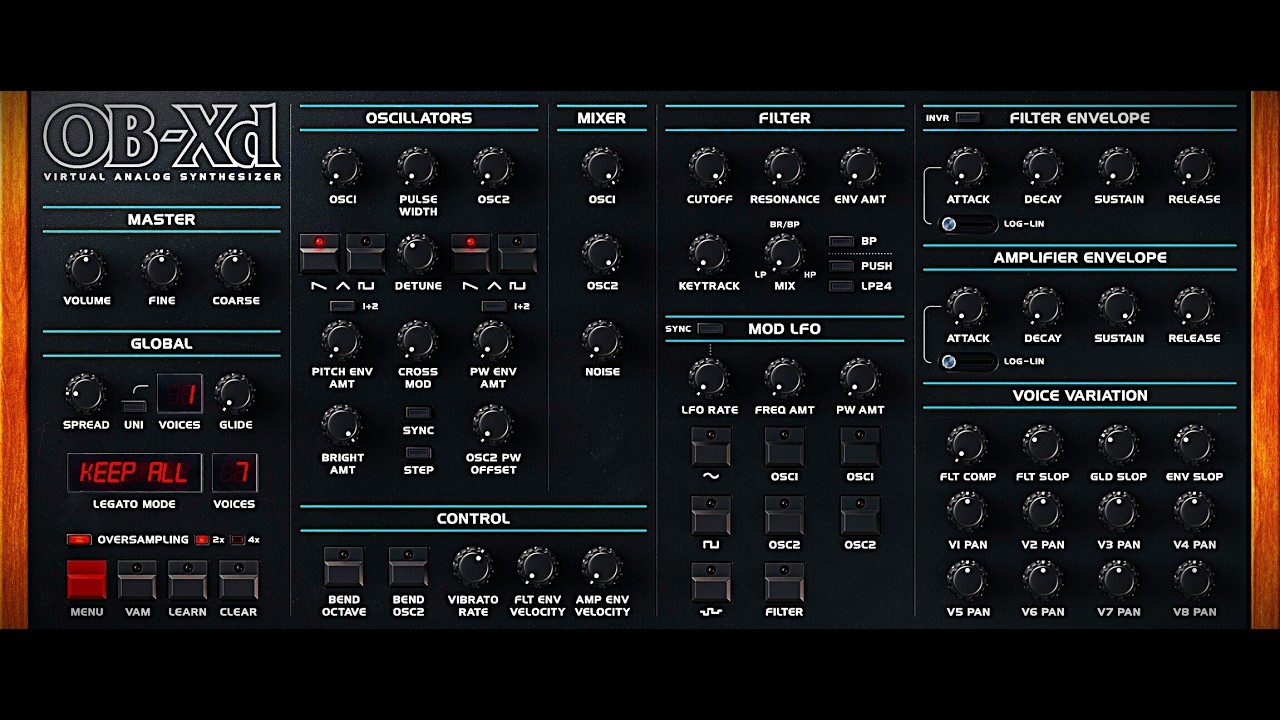The height and width of the screenshot is (720, 1280).
Task: Open the voices display beside LEGATO MODE
Action: pos(234,473)
